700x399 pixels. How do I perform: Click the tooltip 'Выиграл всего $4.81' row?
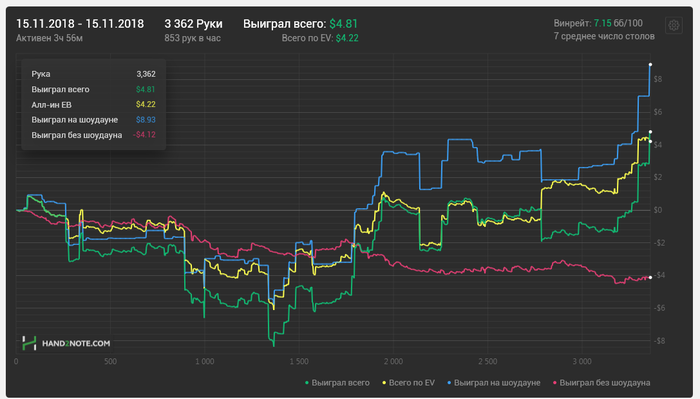pyautogui.click(x=93, y=89)
